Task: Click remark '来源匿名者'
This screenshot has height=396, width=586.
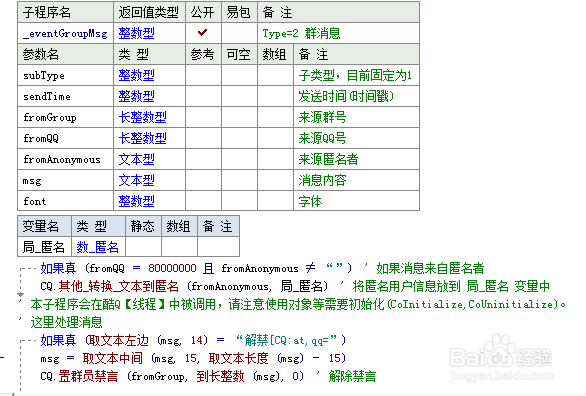Action: click(328, 159)
